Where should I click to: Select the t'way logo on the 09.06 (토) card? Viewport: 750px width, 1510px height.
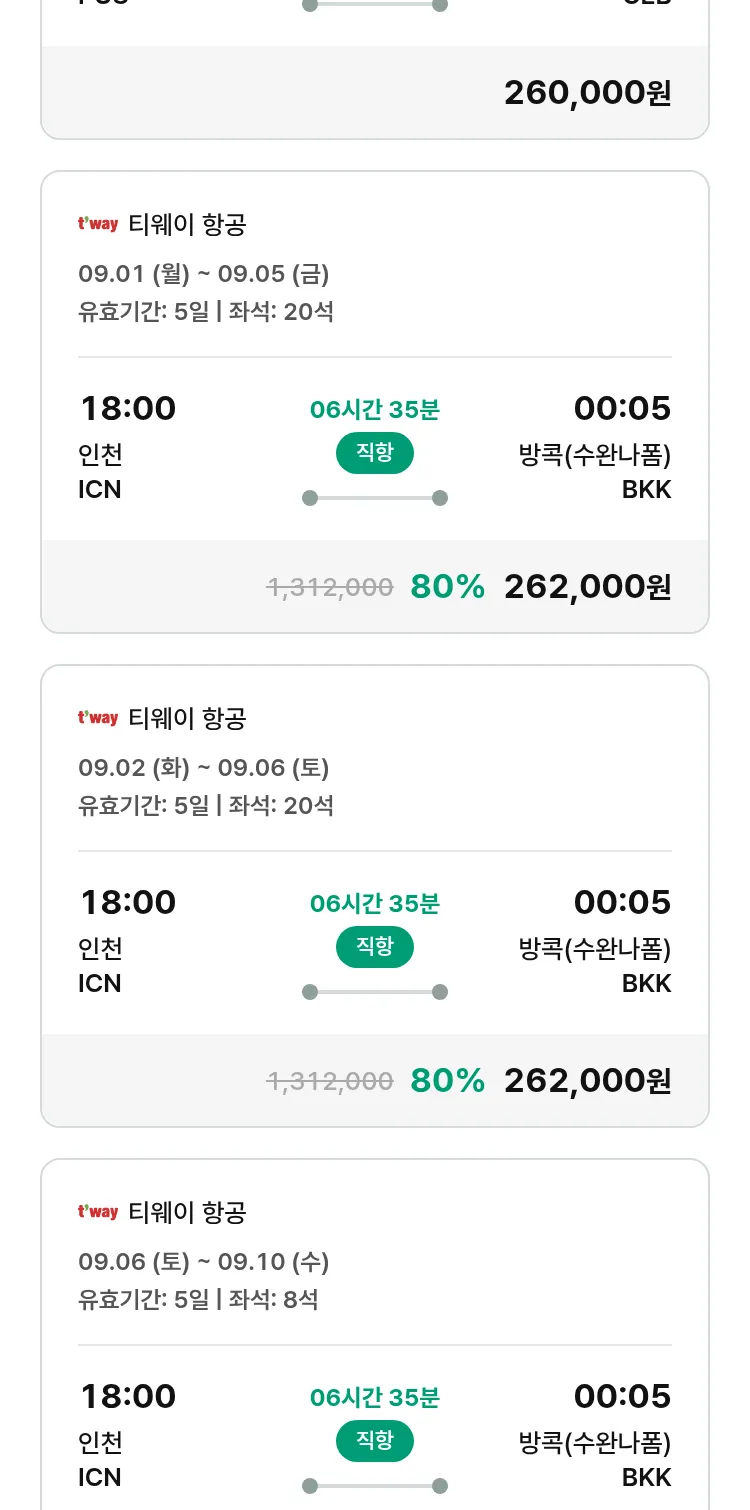pyautogui.click(x=98, y=1212)
